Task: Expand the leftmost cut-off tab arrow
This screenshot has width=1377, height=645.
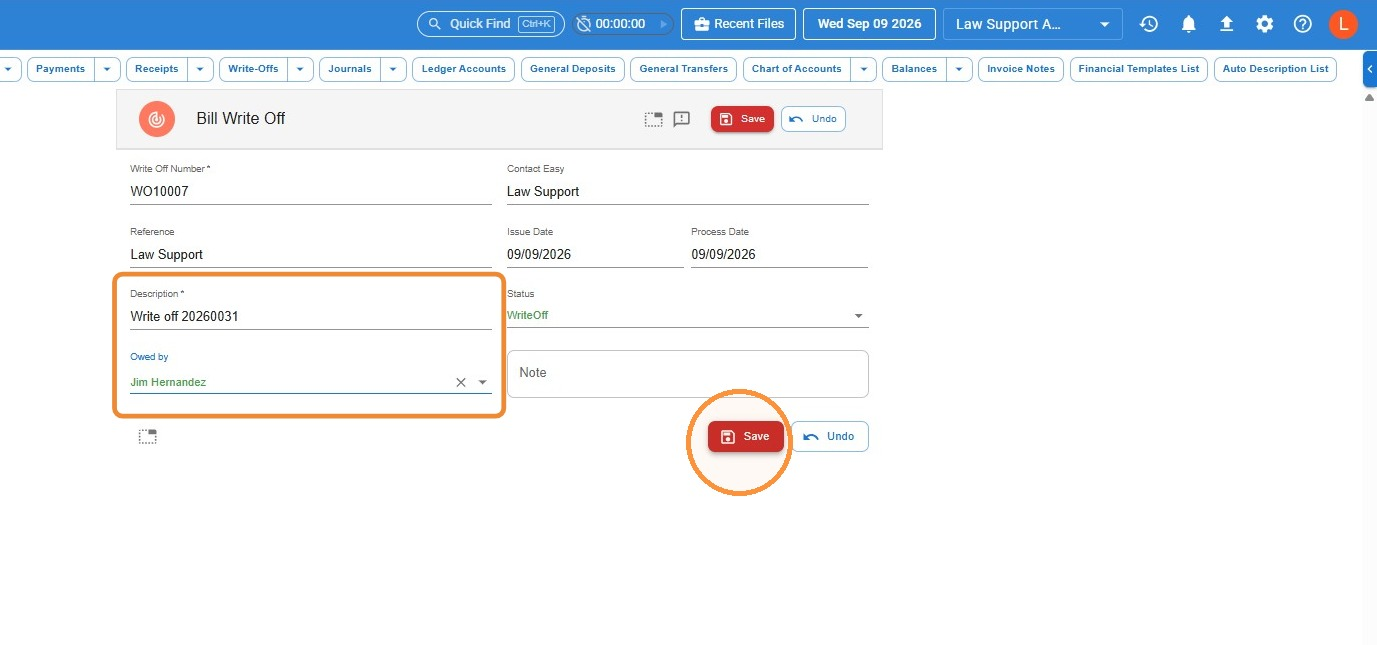Action: click(9, 69)
